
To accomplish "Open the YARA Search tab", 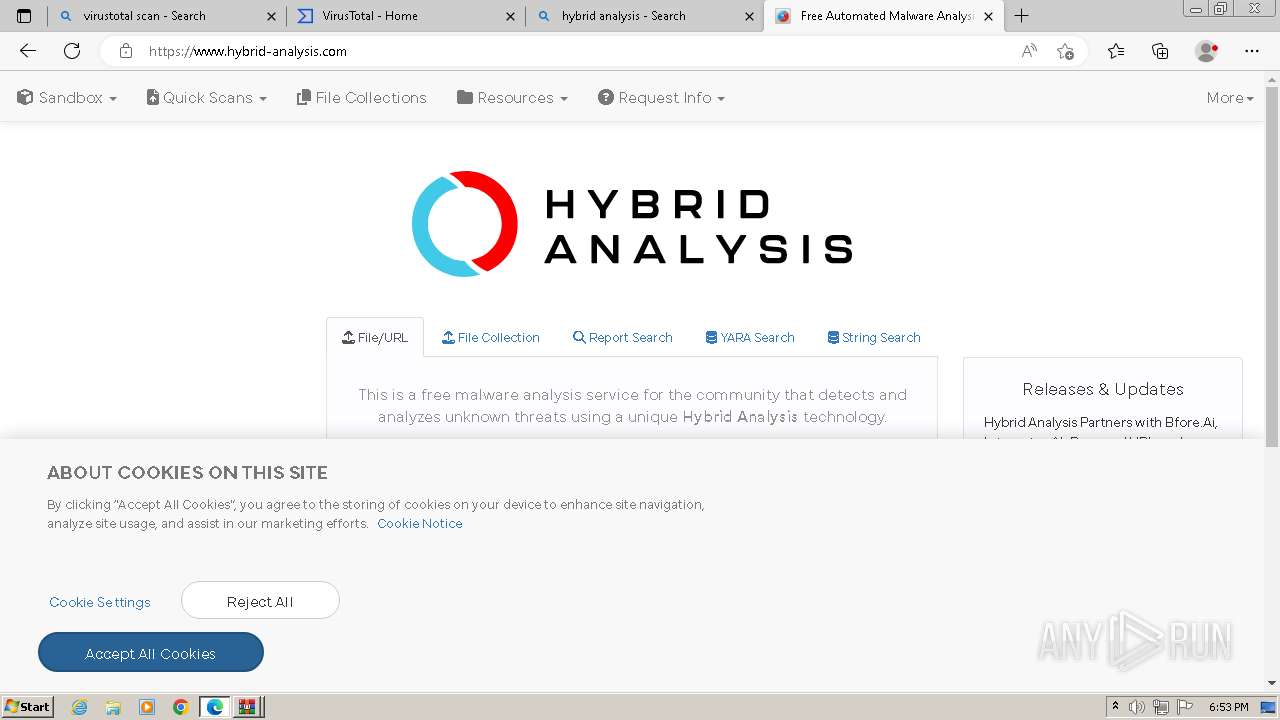I will pyautogui.click(x=750, y=338).
